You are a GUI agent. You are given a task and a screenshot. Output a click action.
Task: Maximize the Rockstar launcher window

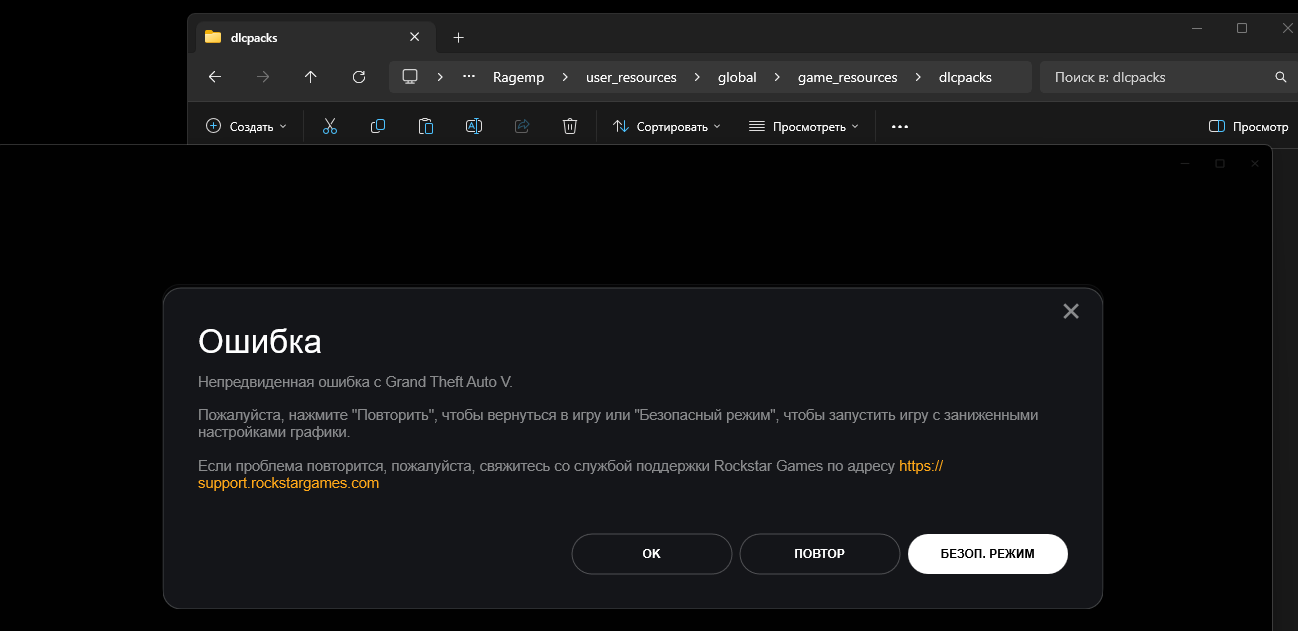[1220, 163]
